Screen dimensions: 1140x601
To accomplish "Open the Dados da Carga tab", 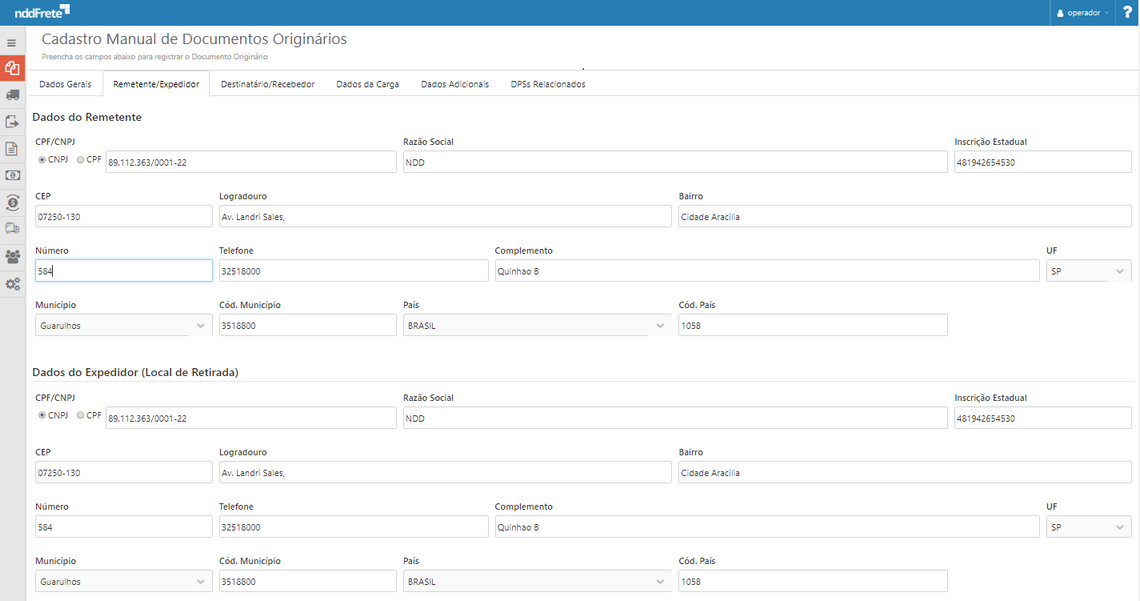I will coord(367,84).
